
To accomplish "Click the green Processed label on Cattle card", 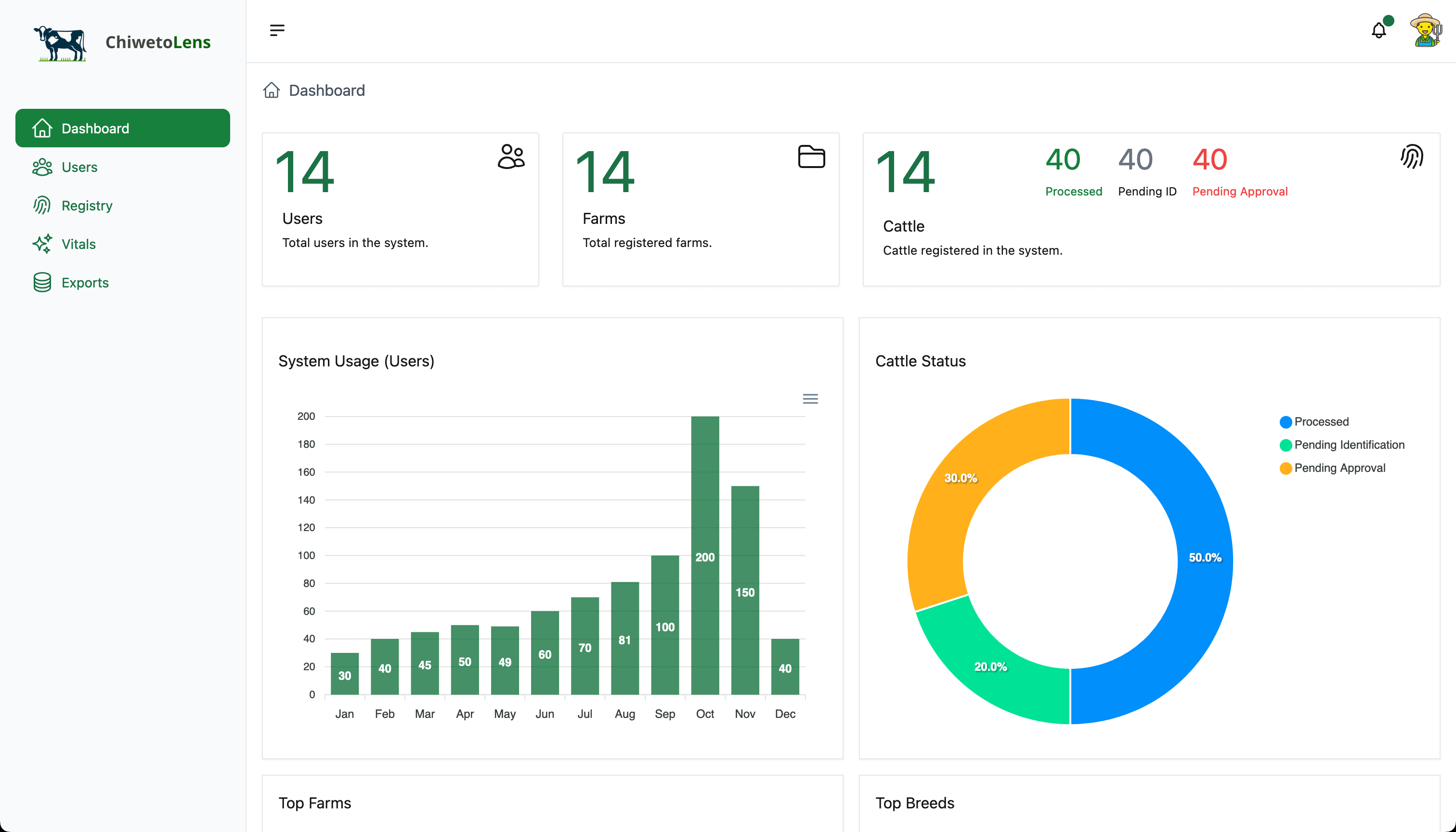I will 1074,192.
